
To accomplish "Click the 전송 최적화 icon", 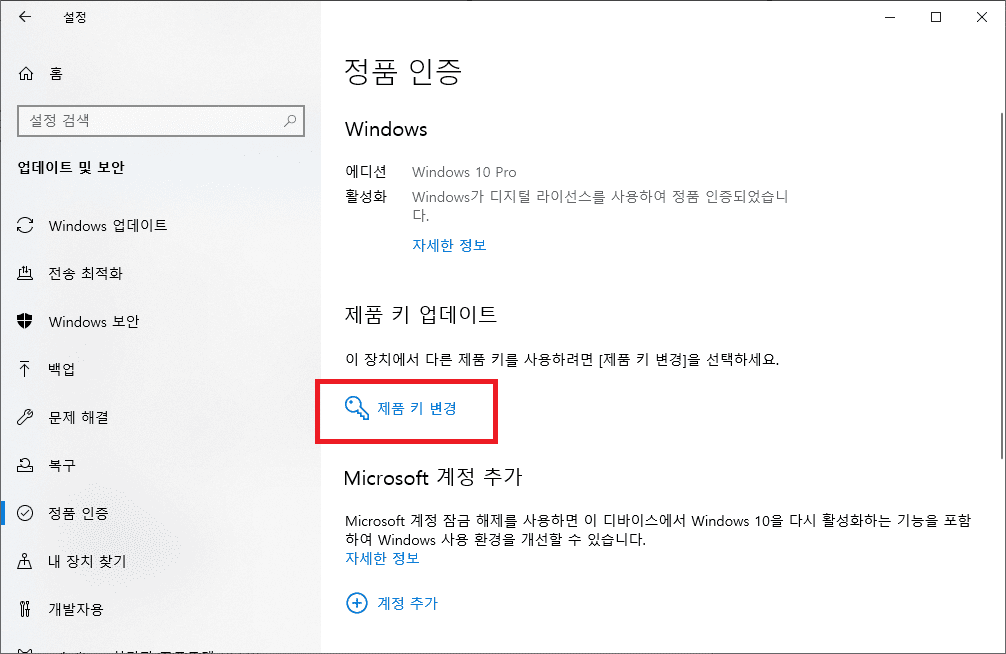I will (x=25, y=273).
